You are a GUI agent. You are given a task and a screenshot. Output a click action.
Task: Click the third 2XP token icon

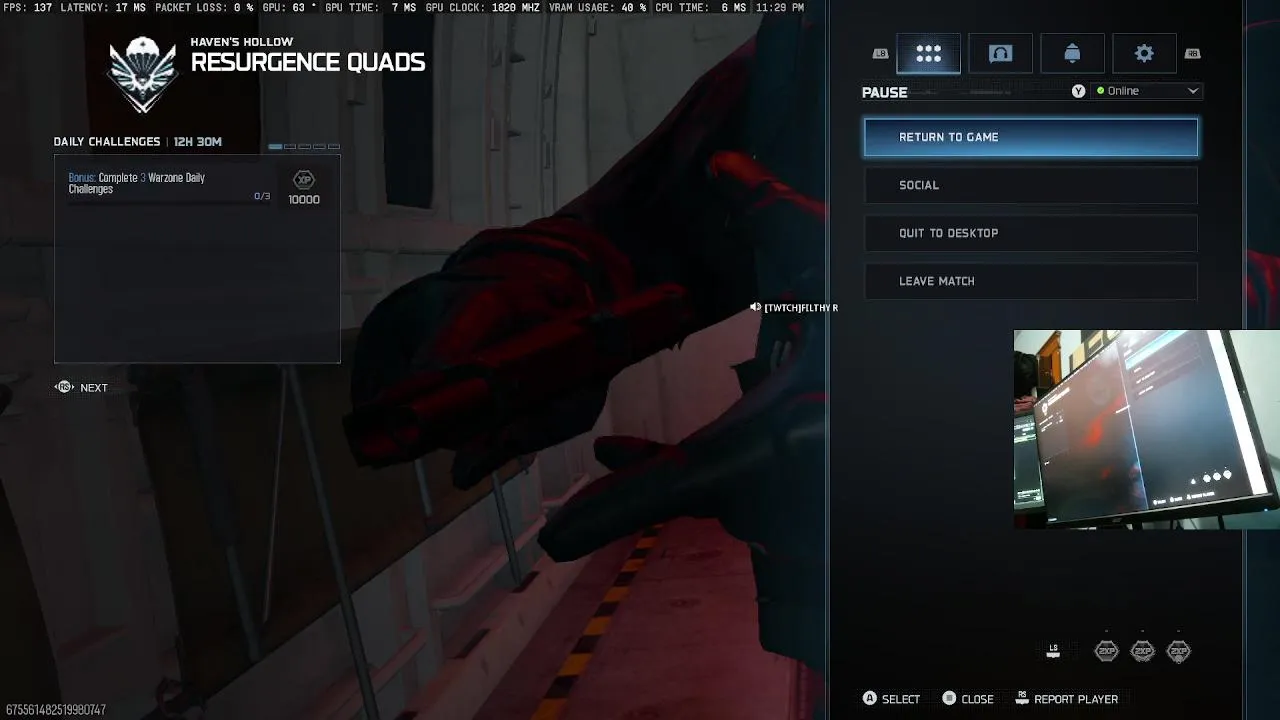[1179, 651]
